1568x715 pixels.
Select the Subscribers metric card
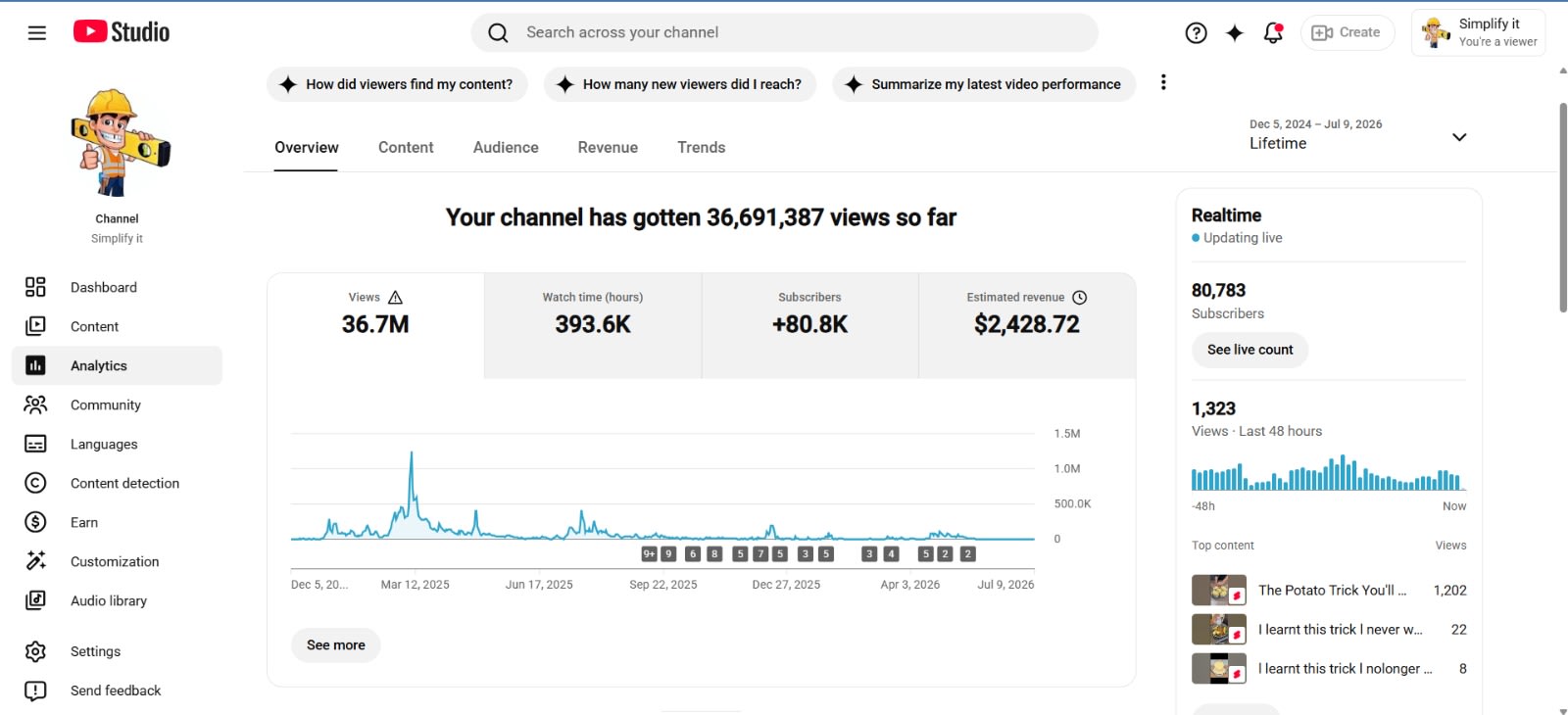[x=810, y=326]
